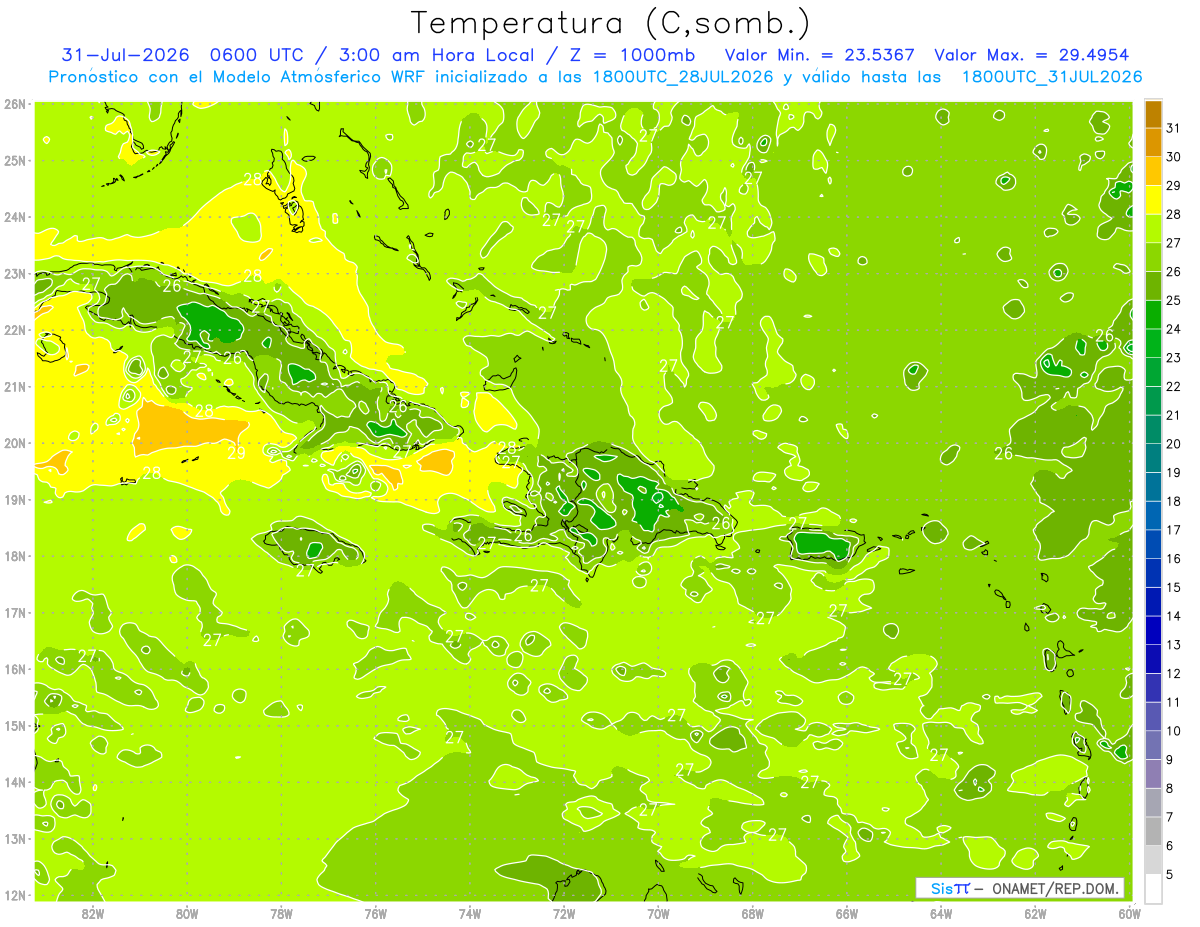Image resolution: width=1200 pixels, height=927 pixels.
Task: Click the "26N" latitude axis label
Action: [x=14, y=104]
